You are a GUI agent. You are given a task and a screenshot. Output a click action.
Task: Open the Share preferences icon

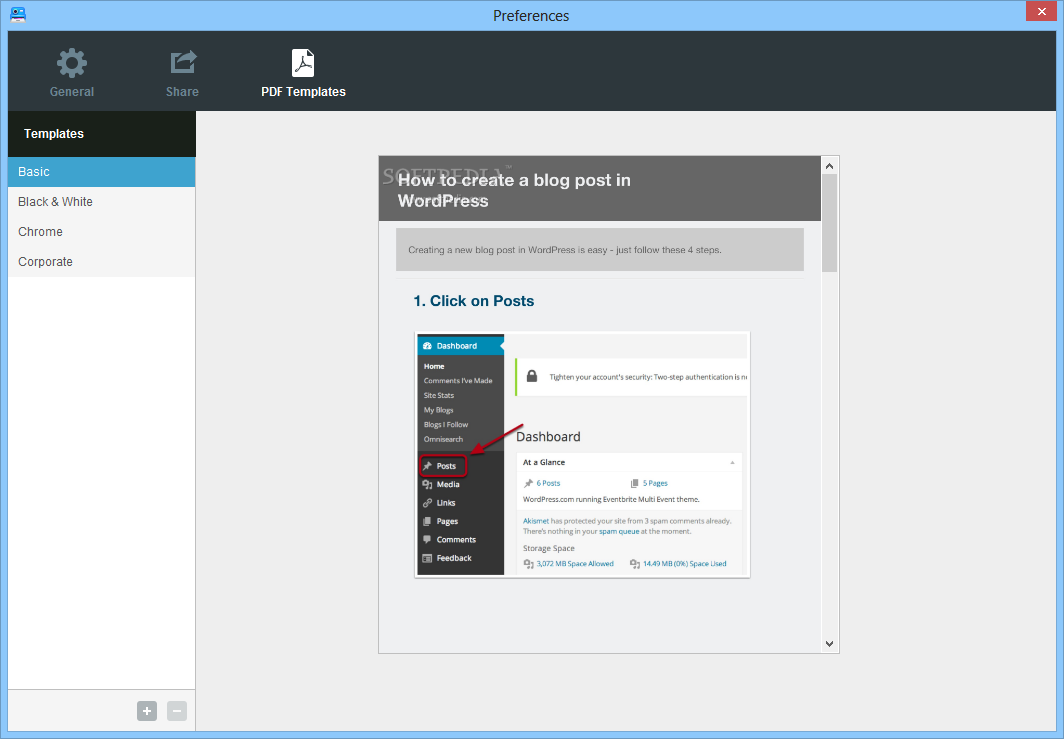click(183, 62)
